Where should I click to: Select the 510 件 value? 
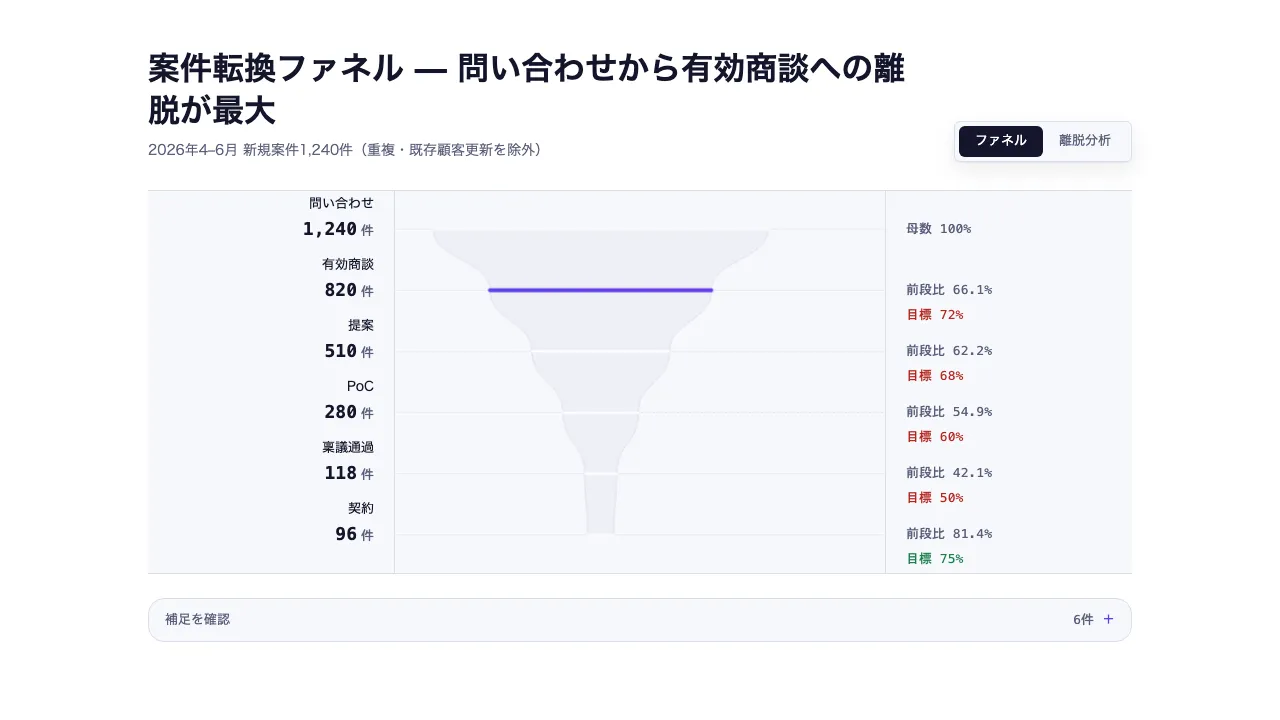tap(349, 351)
